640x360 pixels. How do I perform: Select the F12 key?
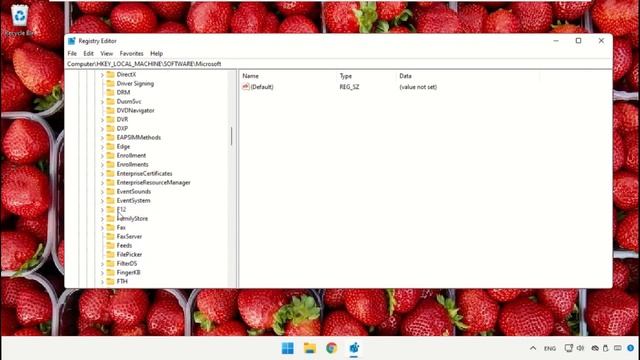(x=121, y=209)
